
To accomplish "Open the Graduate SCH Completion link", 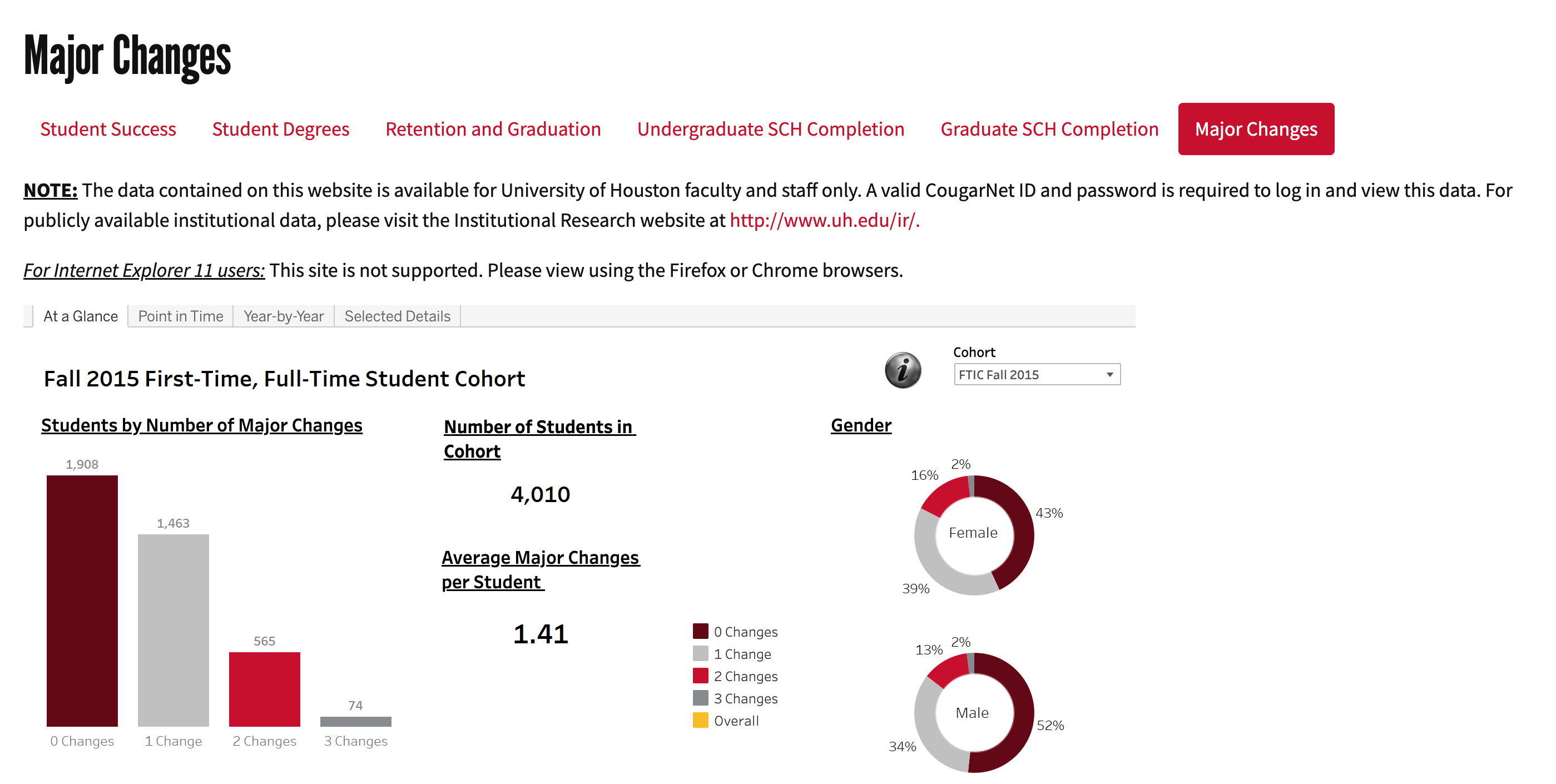I will (x=1049, y=128).
